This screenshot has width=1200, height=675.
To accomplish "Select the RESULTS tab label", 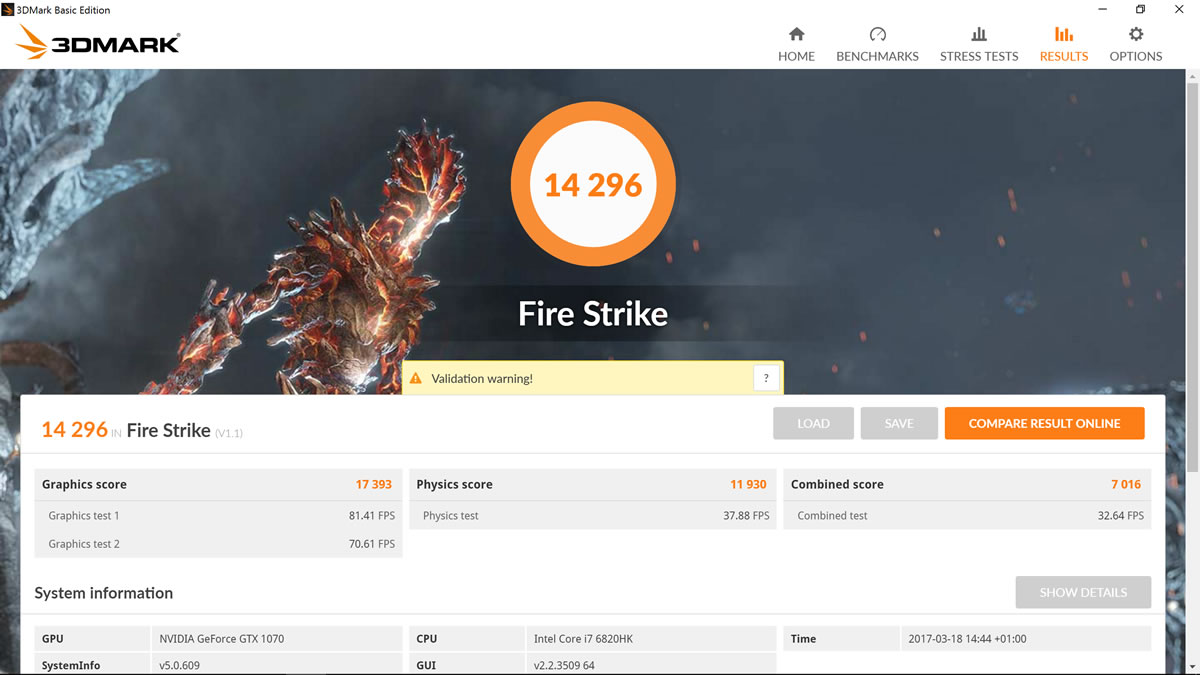I will tap(1063, 57).
